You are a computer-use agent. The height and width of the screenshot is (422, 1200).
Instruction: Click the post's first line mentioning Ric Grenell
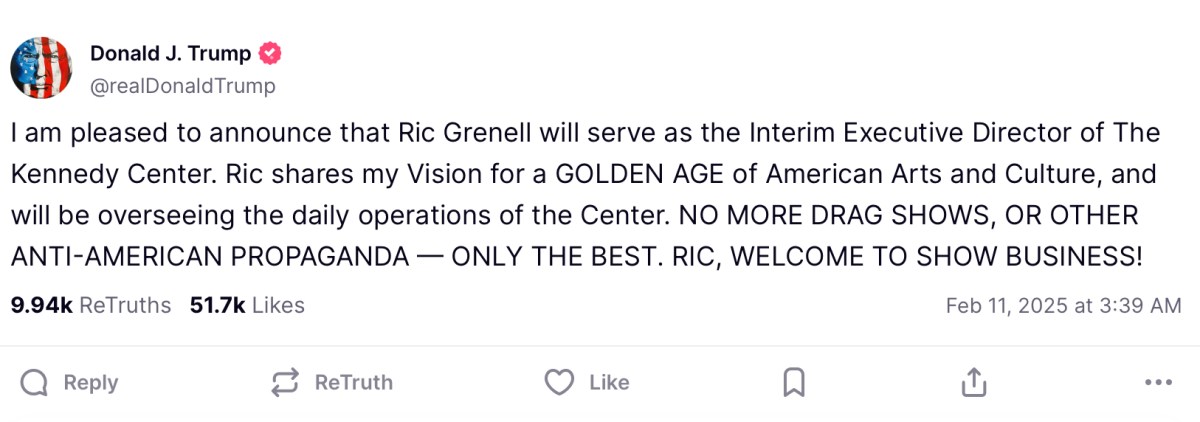pos(585,133)
